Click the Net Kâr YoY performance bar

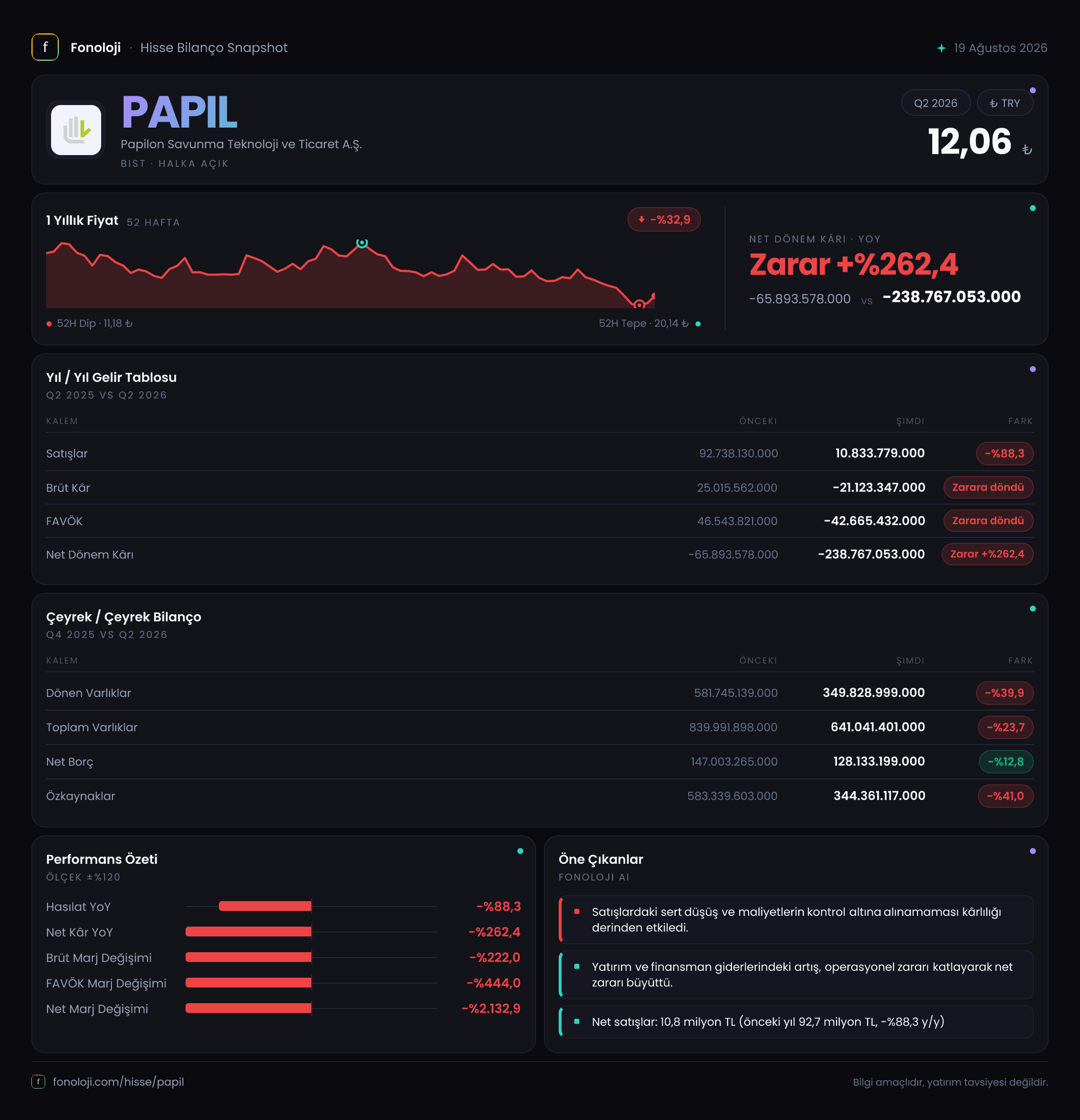click(x=248, y=932)
